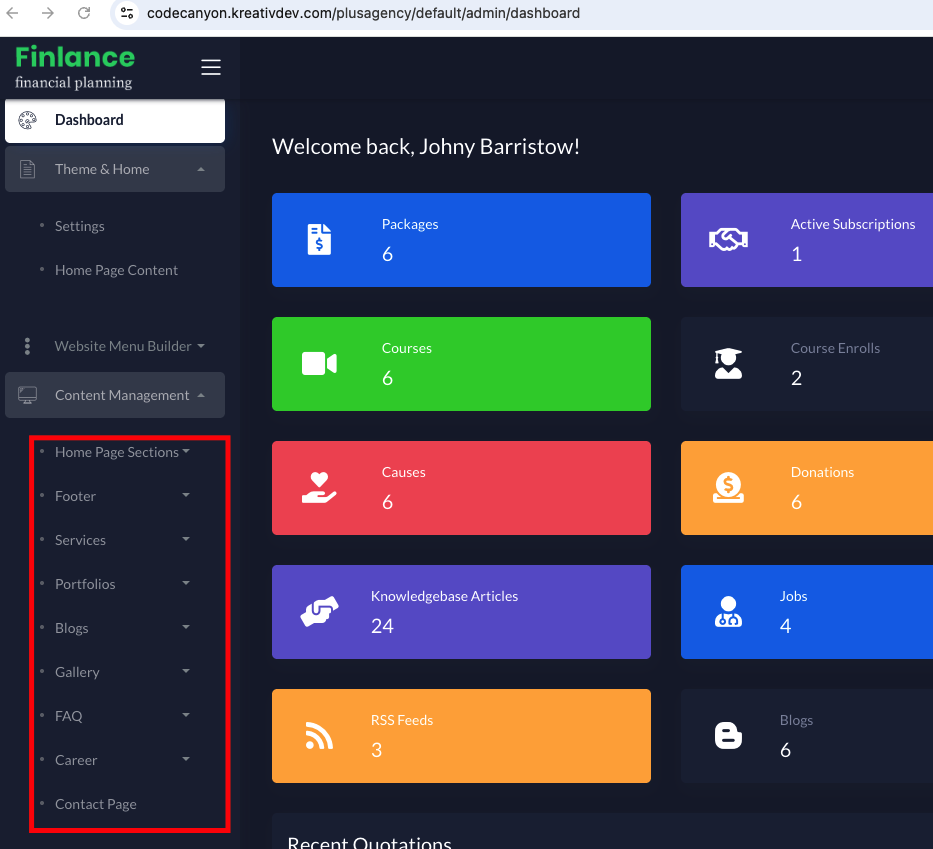Click the browser reload icon
Image resolution: width=933 pixels, height=849 pixels.
pos(84,13)
